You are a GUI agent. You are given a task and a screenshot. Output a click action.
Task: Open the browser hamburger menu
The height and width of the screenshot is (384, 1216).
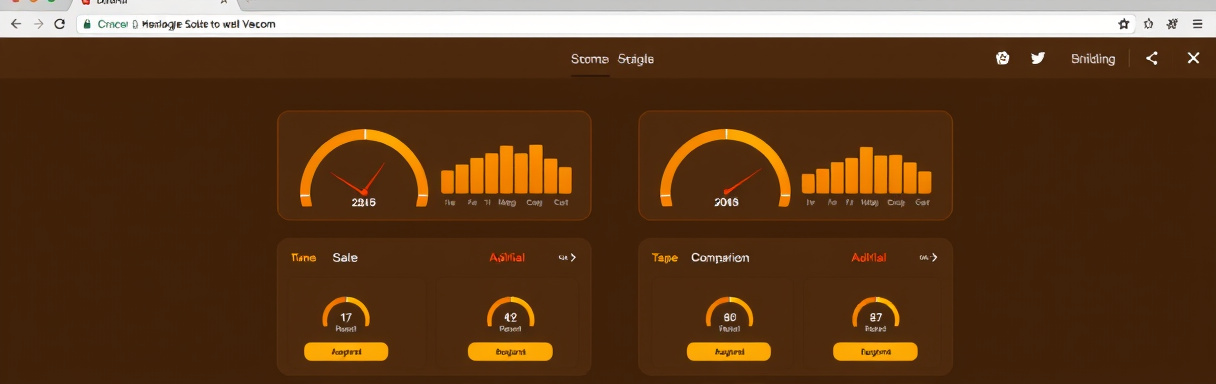[1197, 23]
